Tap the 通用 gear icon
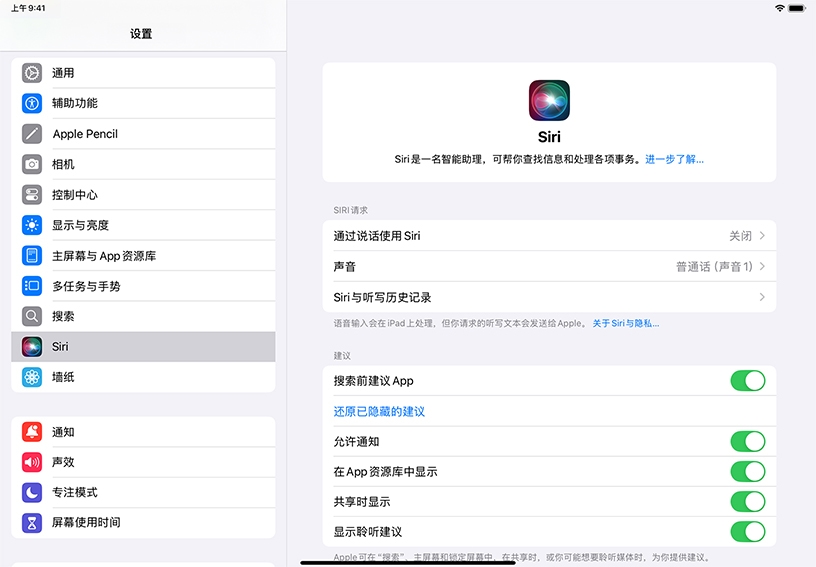This screenshot has width=816, height=567. tap(32, 73)
